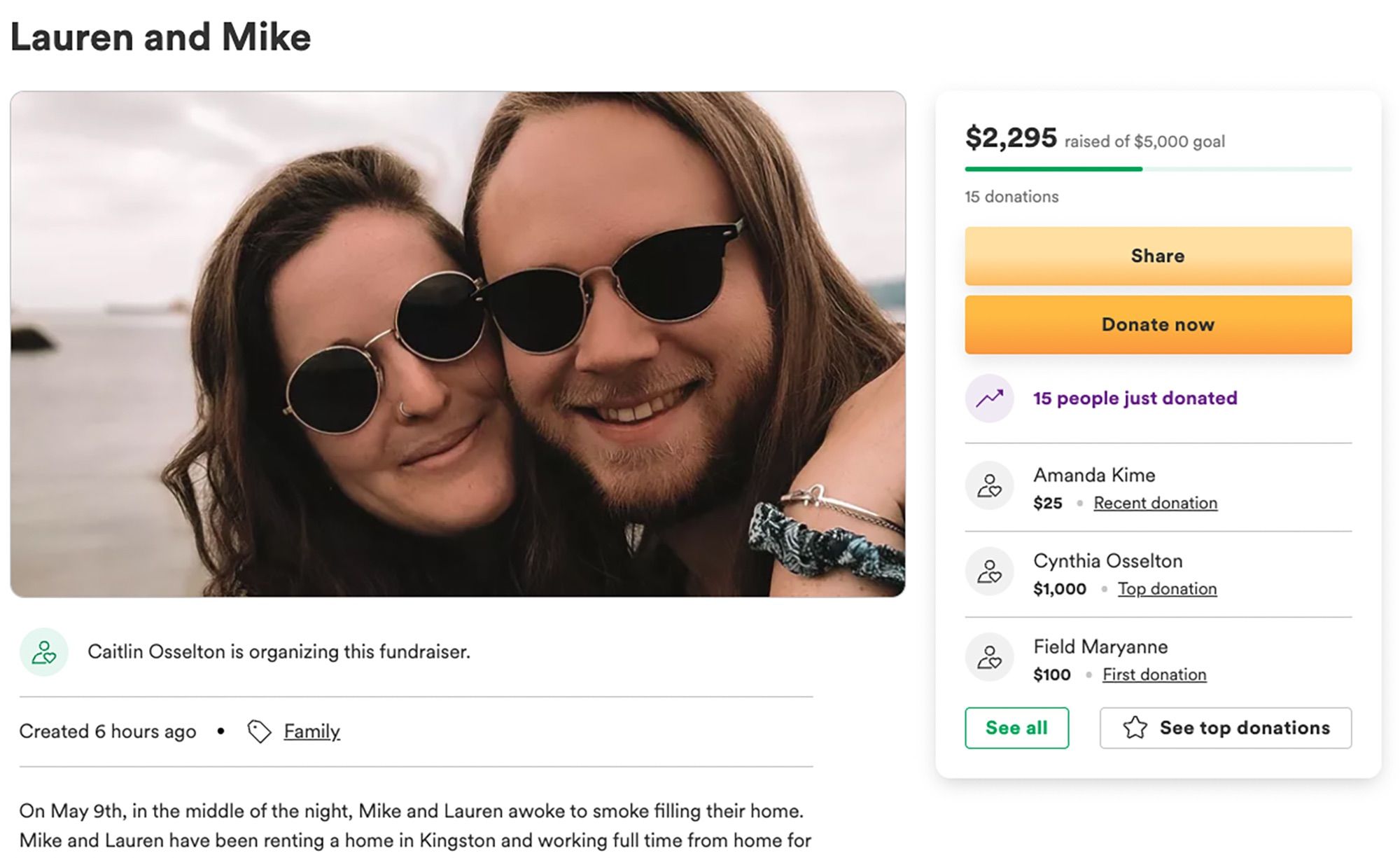Click Field Maryanne's donor avatar icon
This screenshot has width=1400, height=858.
[x=989, y=658]
